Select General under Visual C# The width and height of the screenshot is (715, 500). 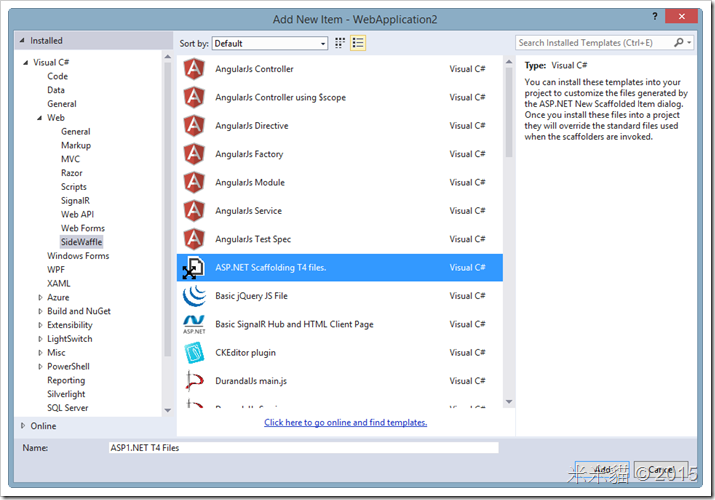click(62, 104)
